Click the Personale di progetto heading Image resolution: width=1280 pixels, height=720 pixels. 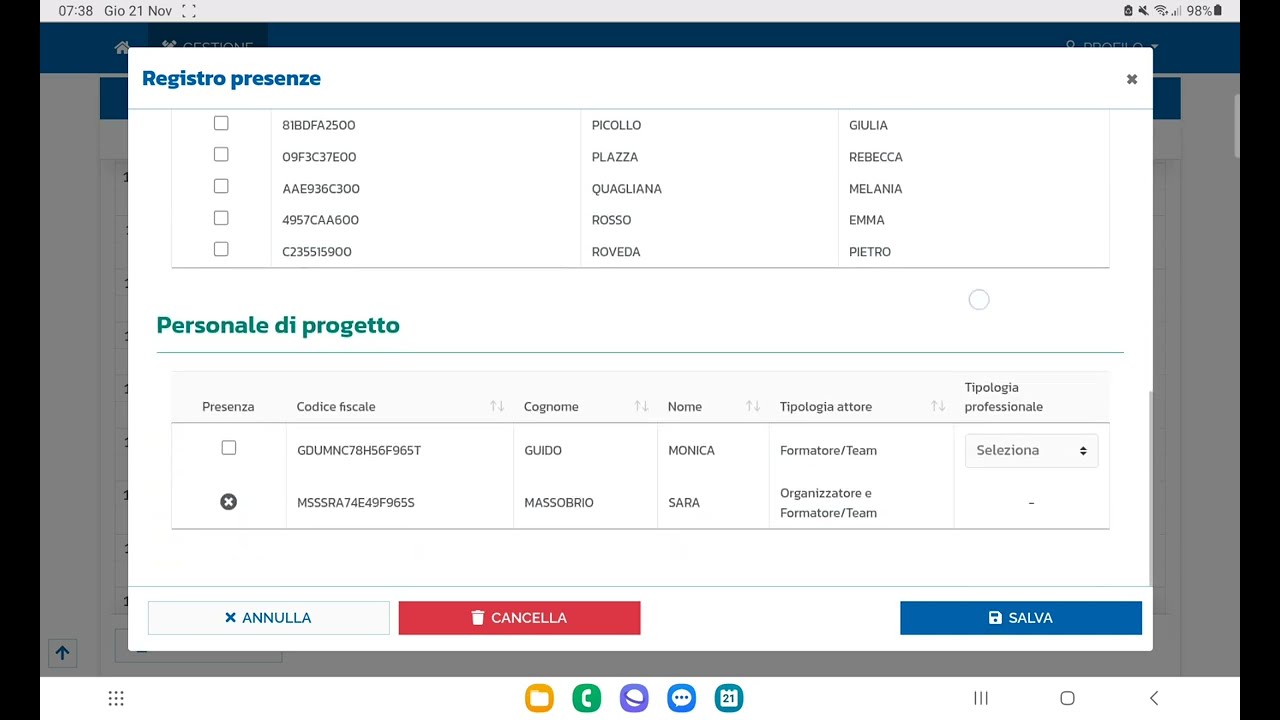tap(278, 325)
